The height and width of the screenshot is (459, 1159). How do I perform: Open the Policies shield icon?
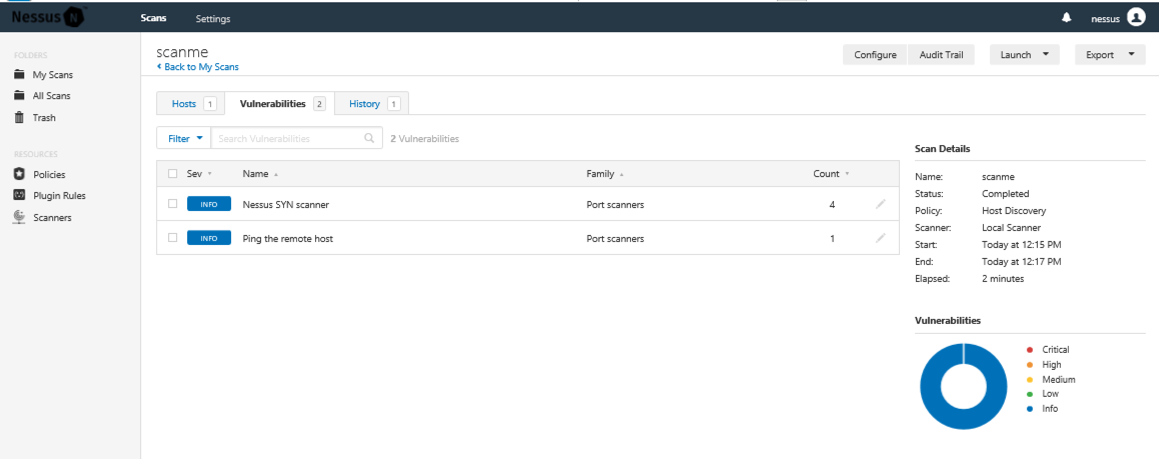tap(19, 174)
